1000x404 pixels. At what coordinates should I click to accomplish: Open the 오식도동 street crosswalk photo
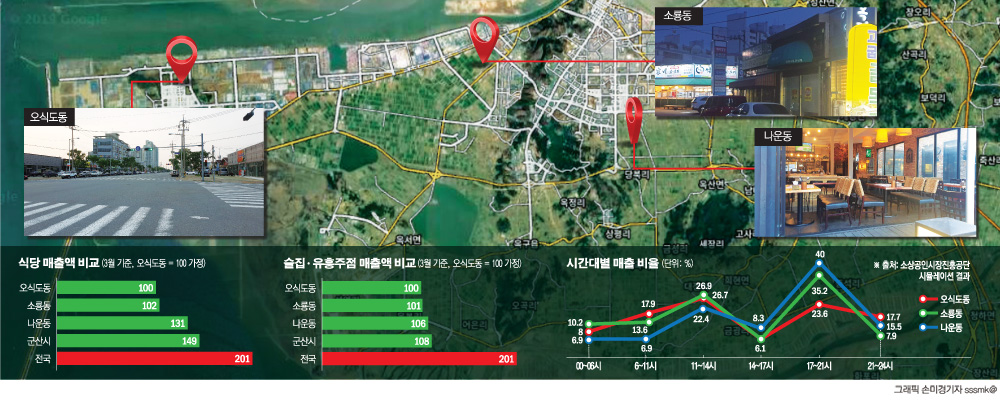click(144, 175)
